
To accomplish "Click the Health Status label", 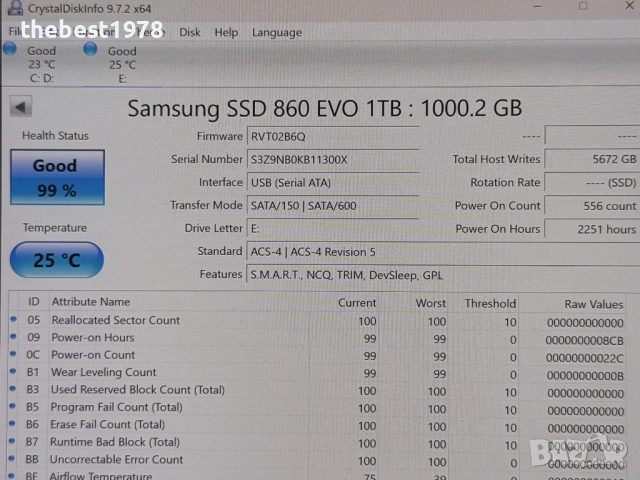I will pyautogui.click(x=55, y=136).
